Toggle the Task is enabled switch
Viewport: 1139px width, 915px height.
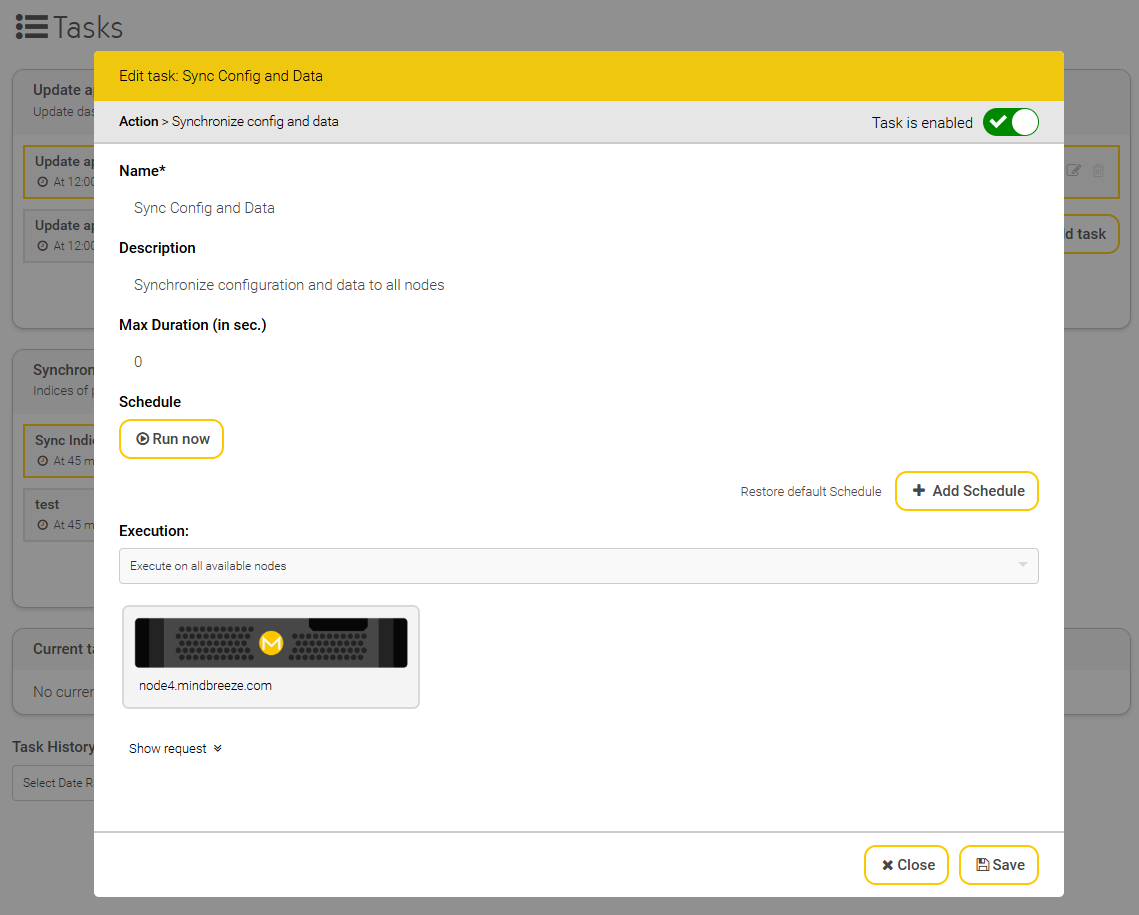1010,122
